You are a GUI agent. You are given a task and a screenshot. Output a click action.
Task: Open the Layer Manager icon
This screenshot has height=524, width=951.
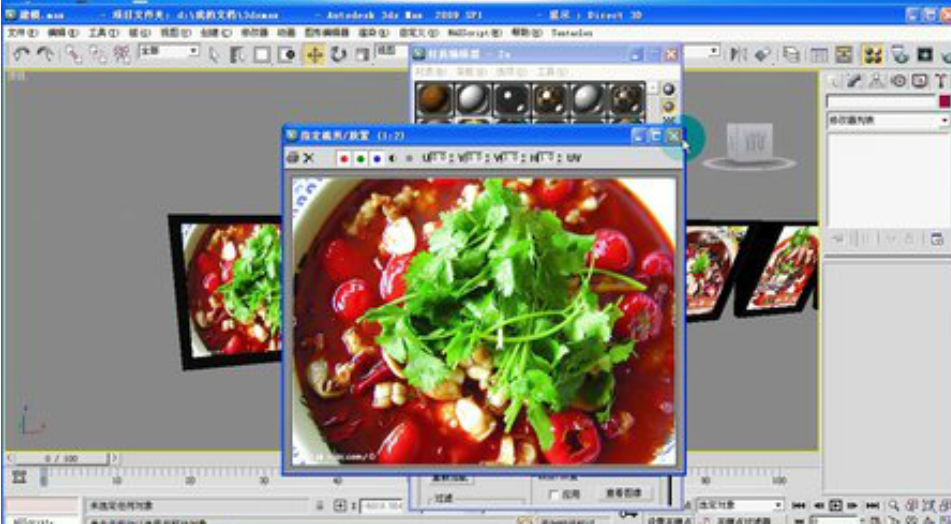pyautogui.click(x=791, y=55)
